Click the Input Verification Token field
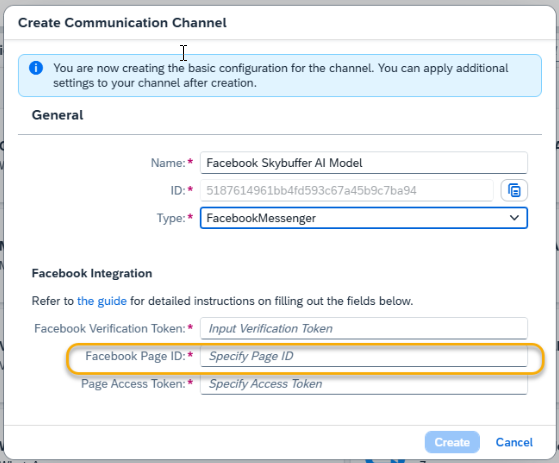 [x=364, y=328]
